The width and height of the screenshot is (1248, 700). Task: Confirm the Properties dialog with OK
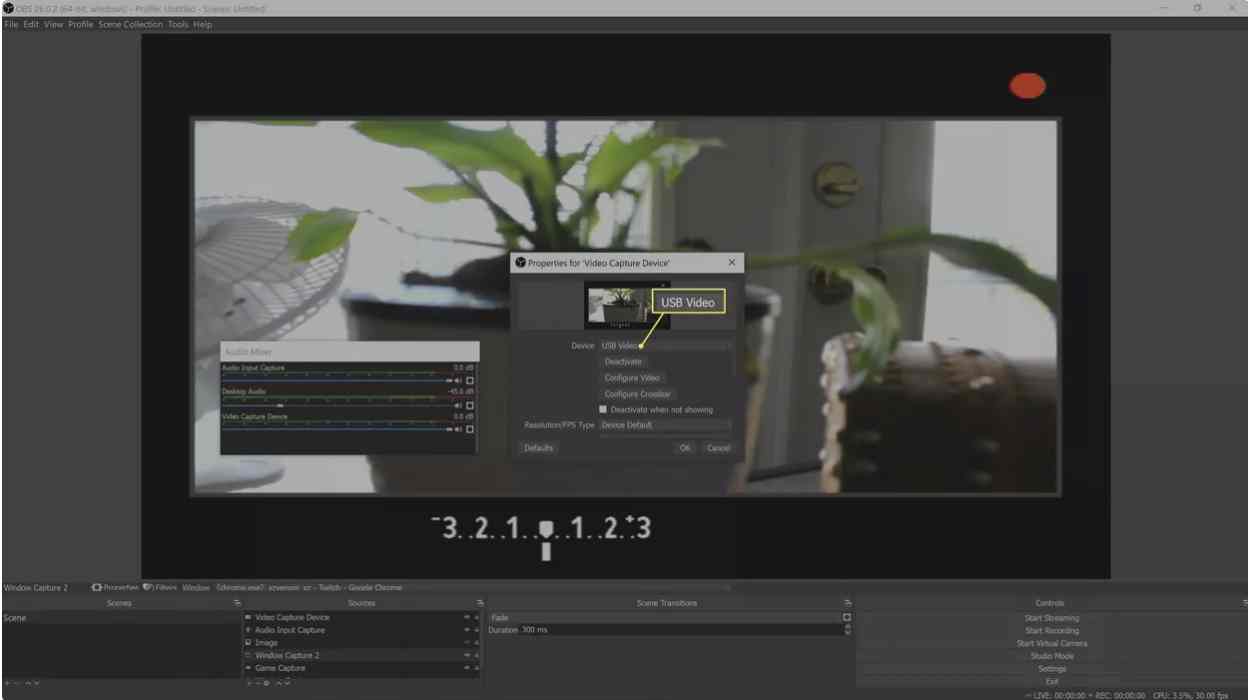685,448
